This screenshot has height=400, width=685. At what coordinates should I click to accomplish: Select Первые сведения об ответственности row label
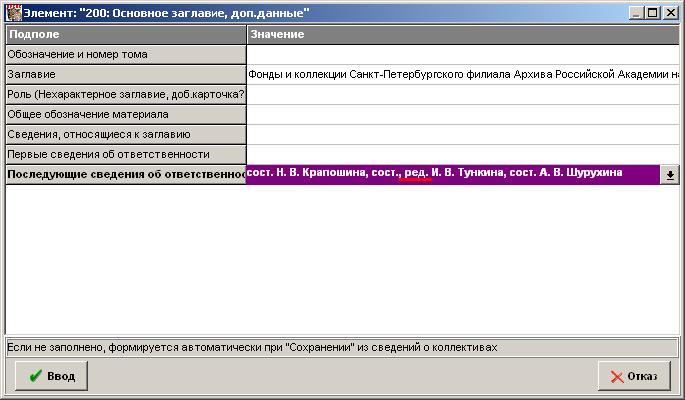pyautogui.click(x=126, y=155)
